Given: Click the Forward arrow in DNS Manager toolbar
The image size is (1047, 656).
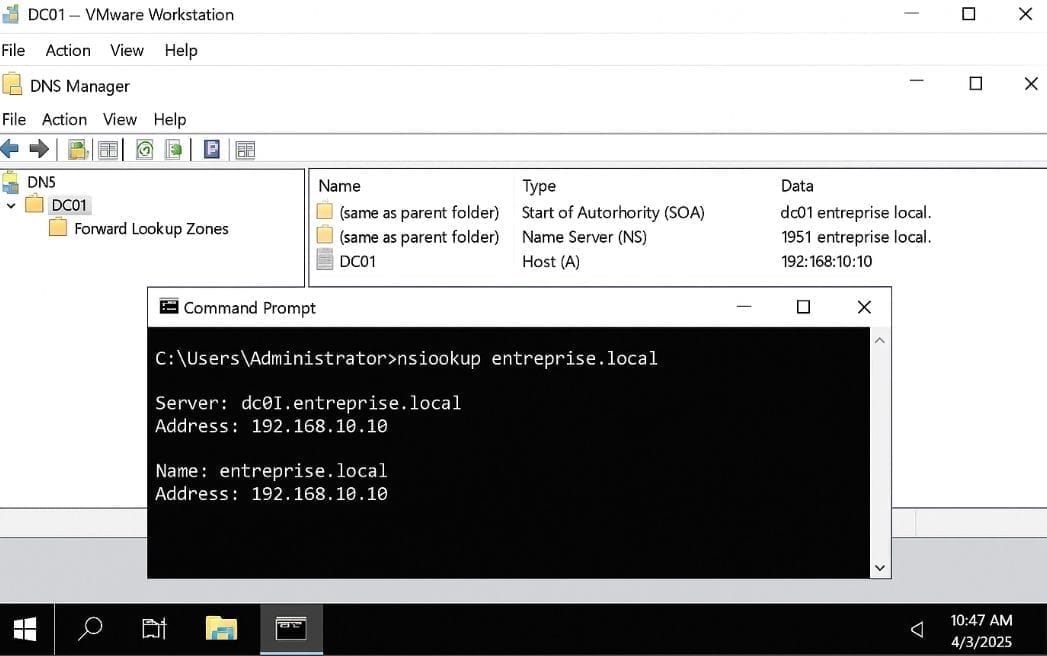Looking at the screenshot, I should click(x=39, y=149).
